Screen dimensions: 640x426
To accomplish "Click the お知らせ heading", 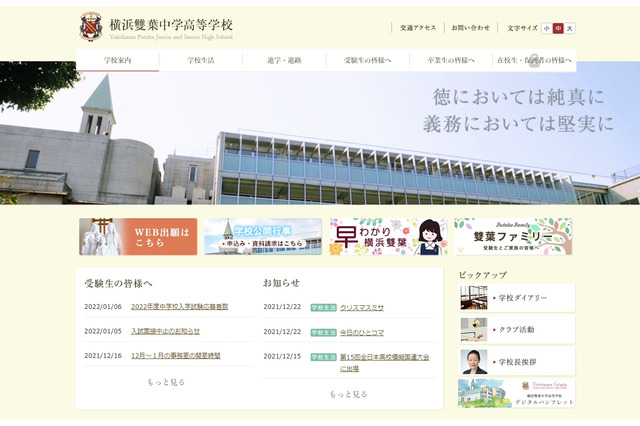I will 281,283.
